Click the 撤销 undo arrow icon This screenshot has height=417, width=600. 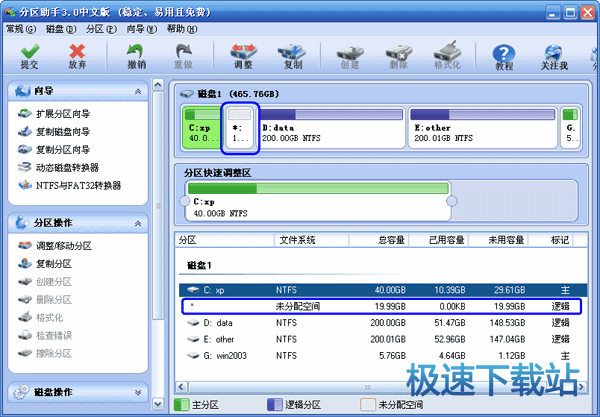(136, 52)
